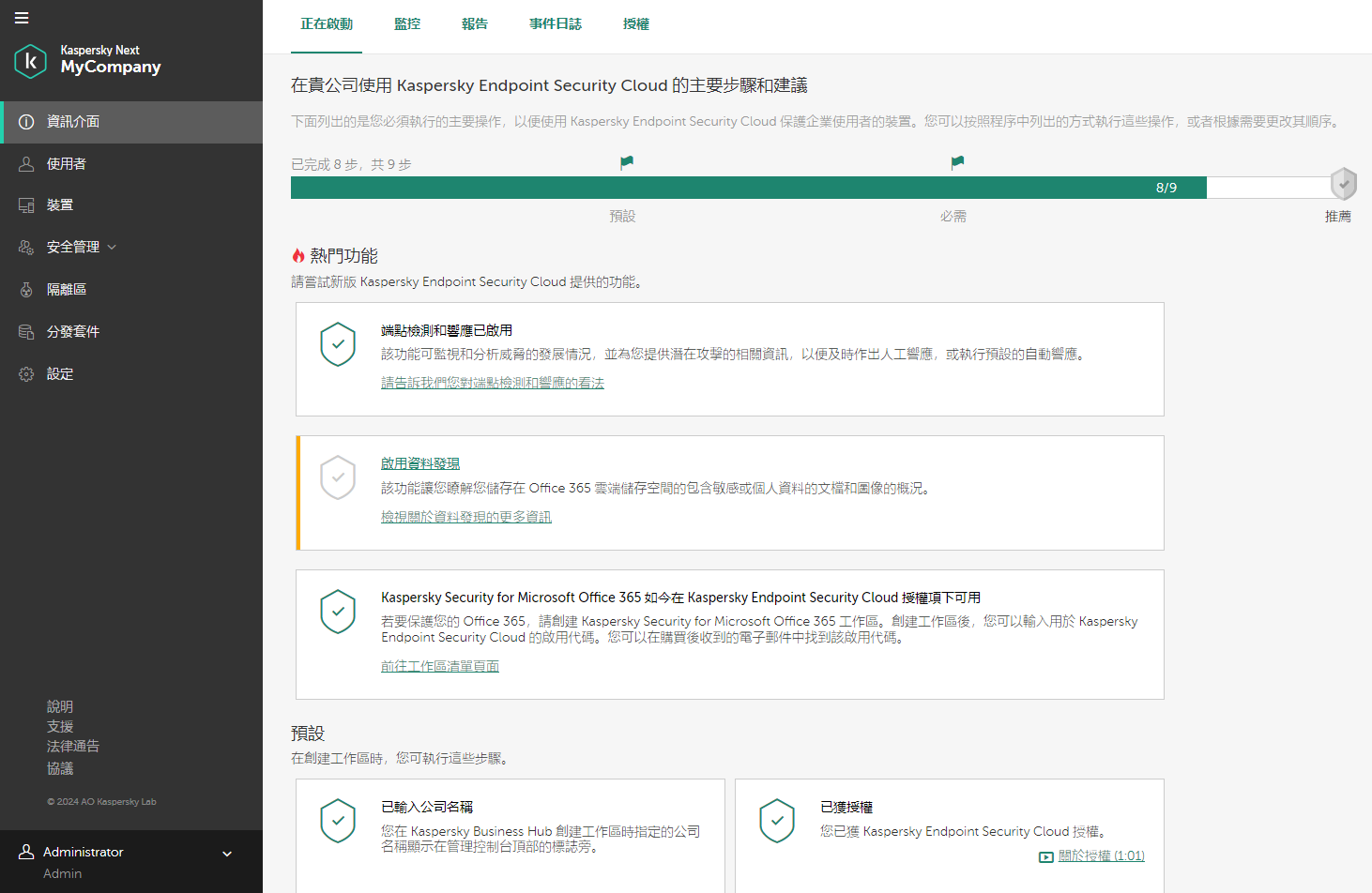Click the Kaspersky Next hexagon logo
Screen dimensions: 1372x893
pos(31,61)
